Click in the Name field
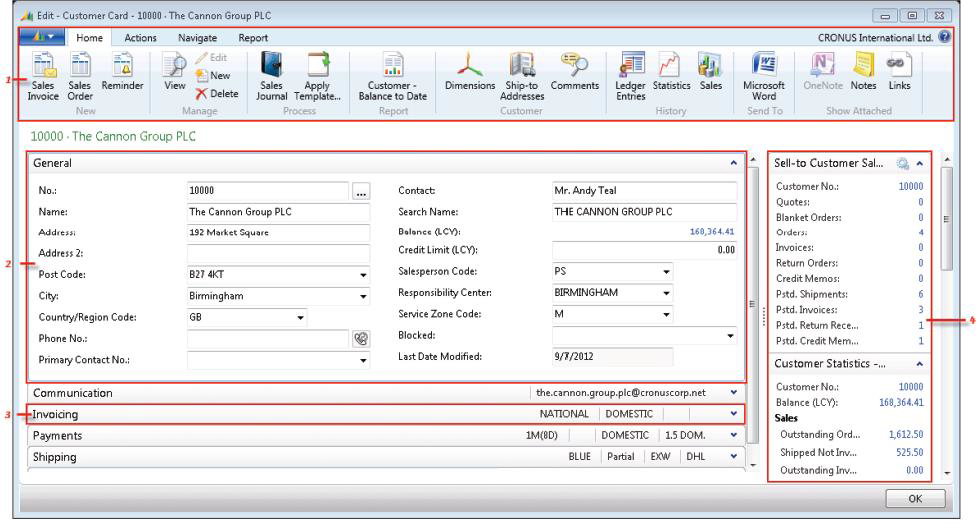 [278, 212]
